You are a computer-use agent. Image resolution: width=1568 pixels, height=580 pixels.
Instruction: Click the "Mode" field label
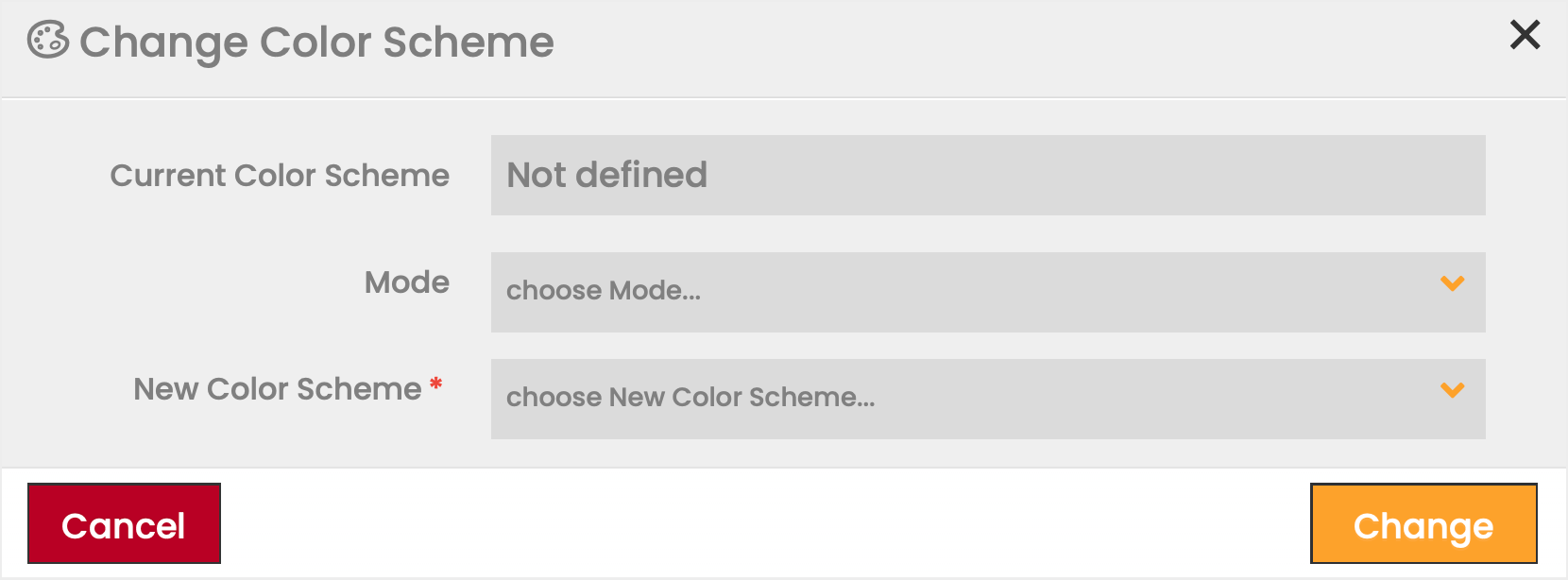point(407,282)
